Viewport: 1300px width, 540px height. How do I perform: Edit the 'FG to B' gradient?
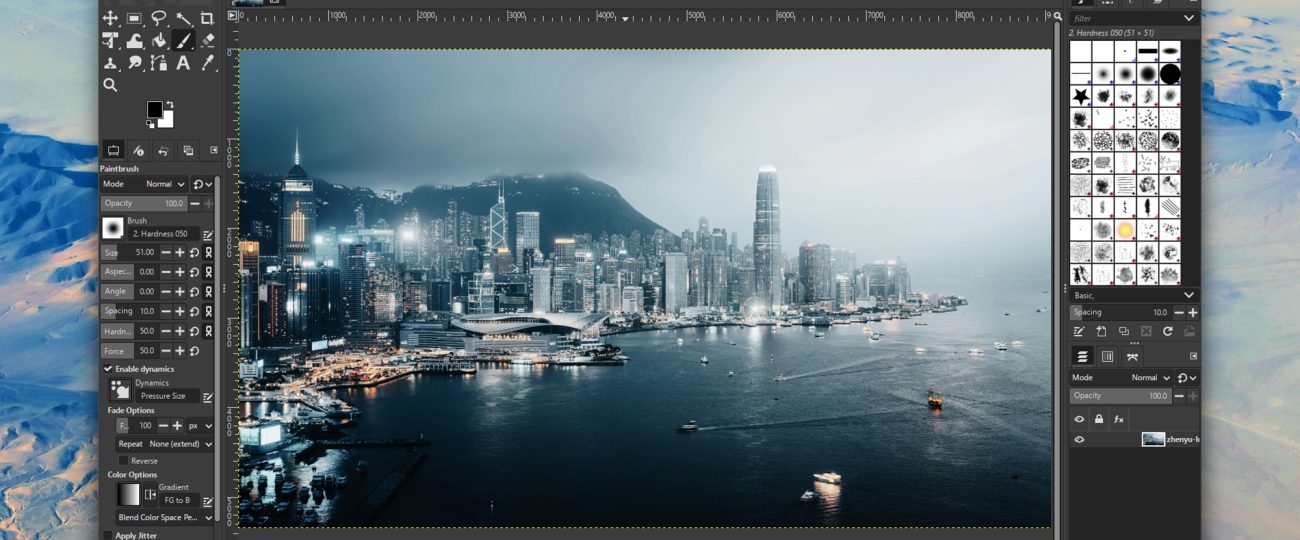click(x=208, y=501)
